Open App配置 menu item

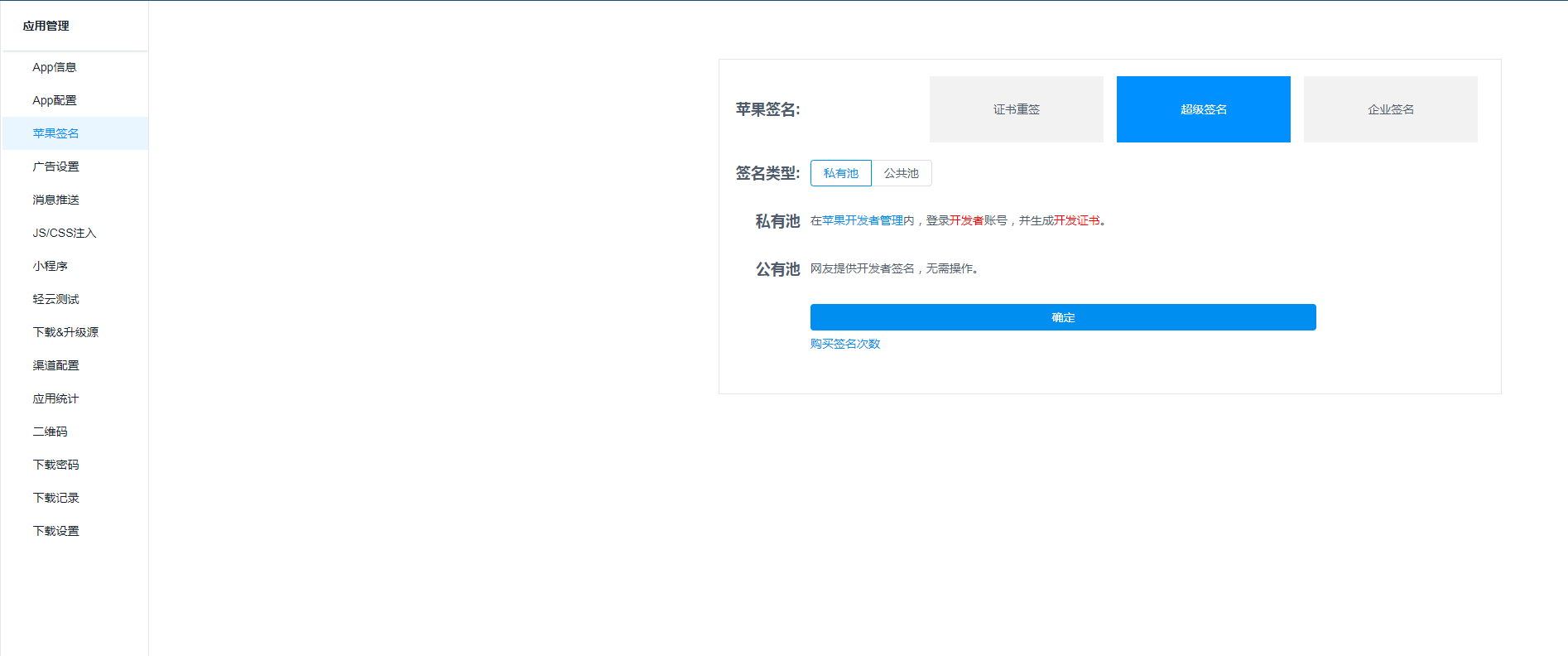(75, 100)
